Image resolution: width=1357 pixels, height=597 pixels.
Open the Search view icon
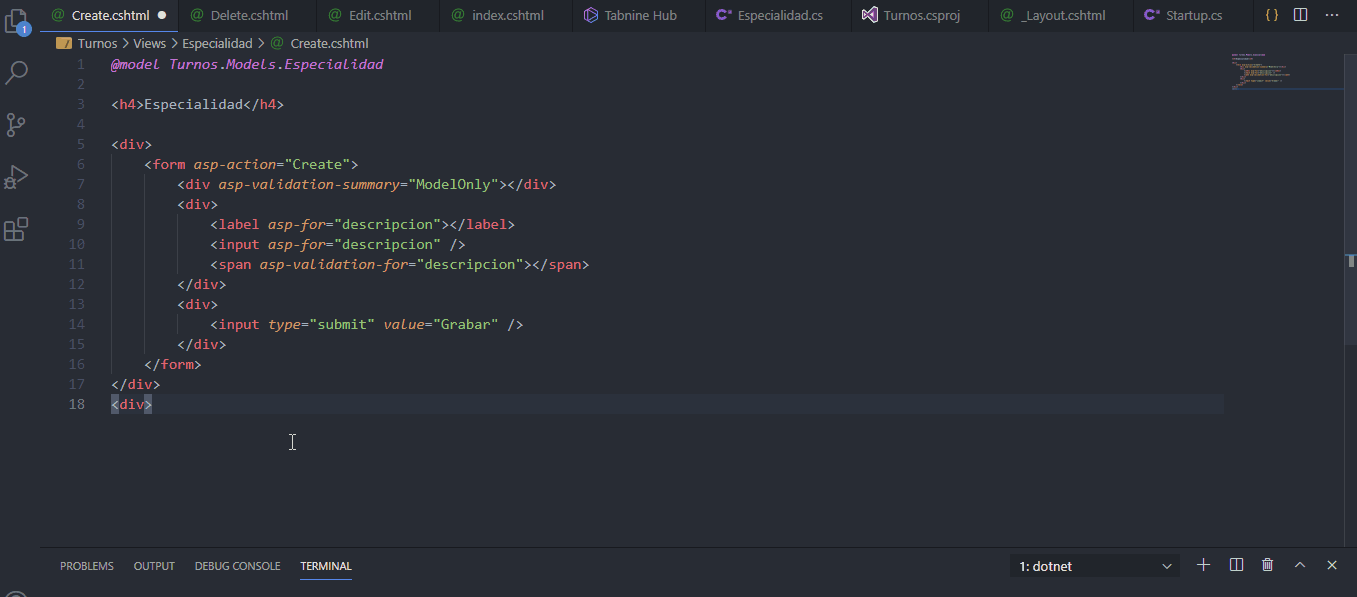tap(16, 73)
